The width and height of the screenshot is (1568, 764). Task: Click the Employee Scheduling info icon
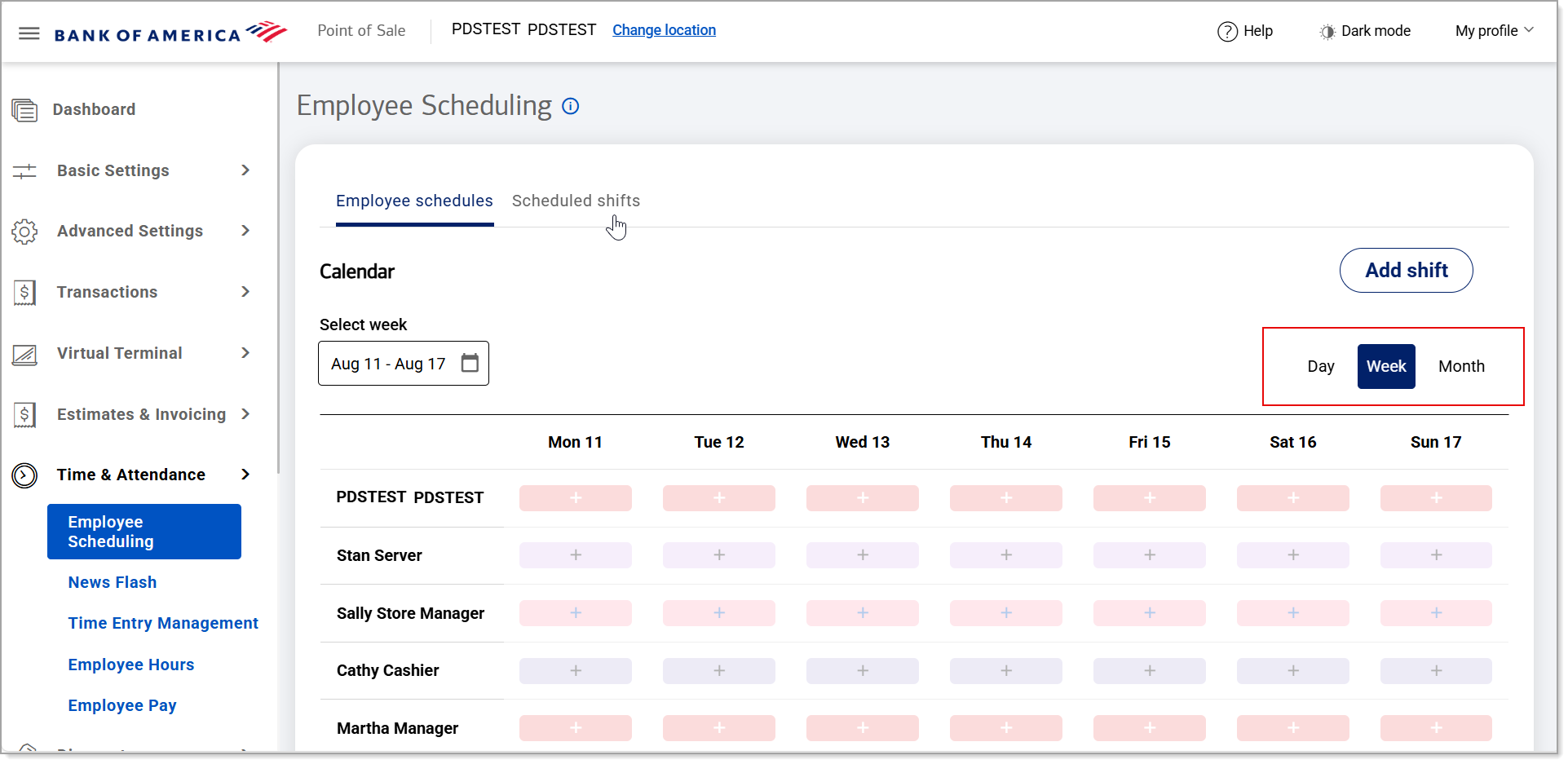(x=571, y=106)
